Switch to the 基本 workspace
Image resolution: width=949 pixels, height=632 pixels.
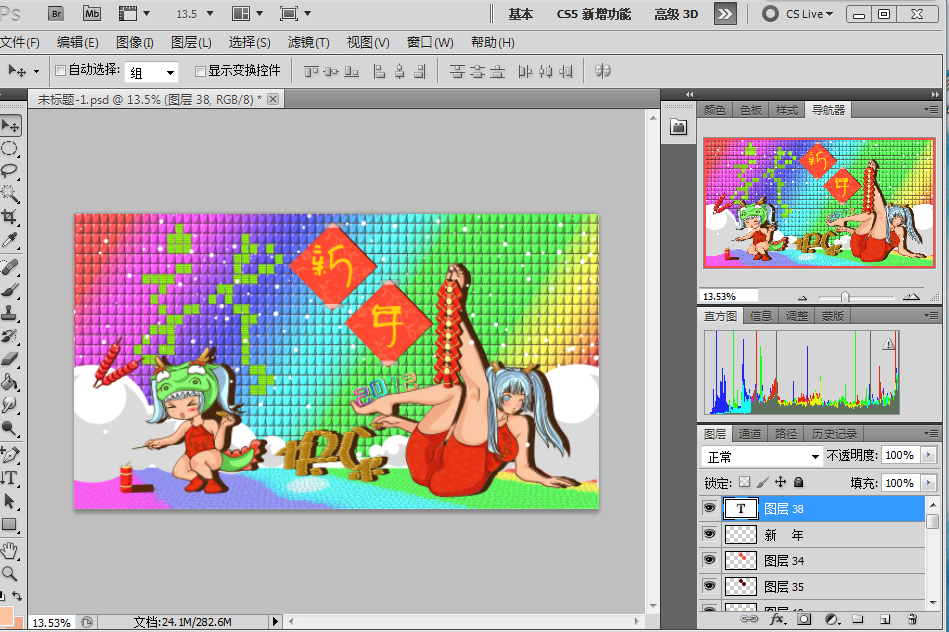(x=520, y=14)
